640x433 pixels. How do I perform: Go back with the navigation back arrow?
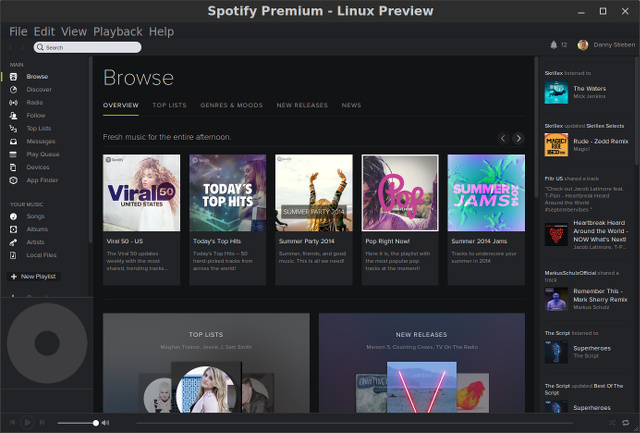pyautogui.click(x=11, y=47)
